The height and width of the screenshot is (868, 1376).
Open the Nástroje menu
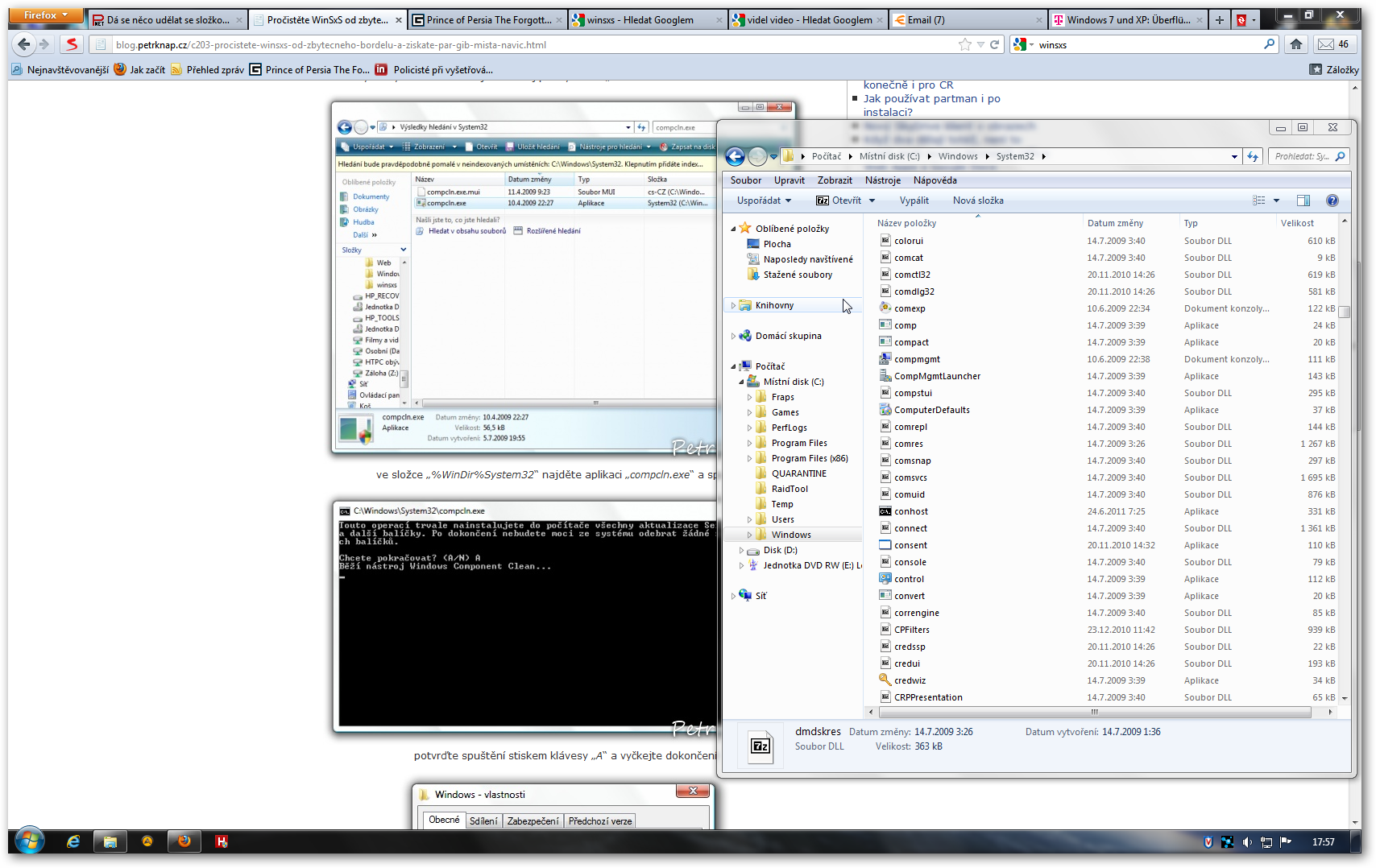point(882,180)
